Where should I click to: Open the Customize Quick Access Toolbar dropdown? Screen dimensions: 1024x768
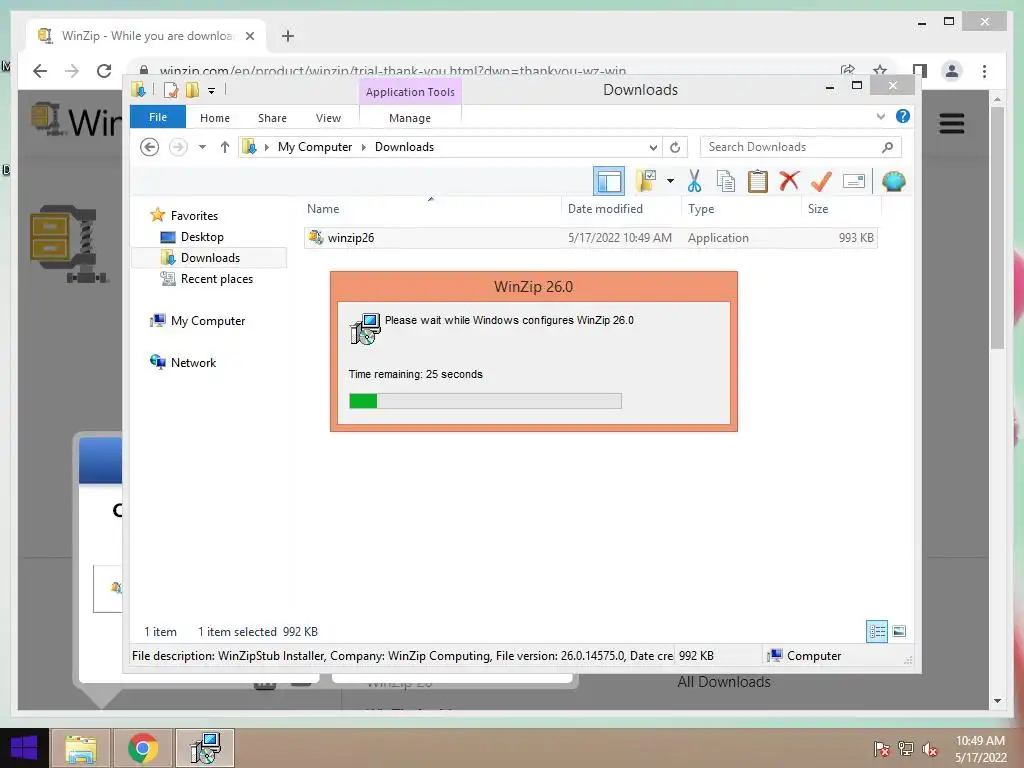[x=212, y=90]
